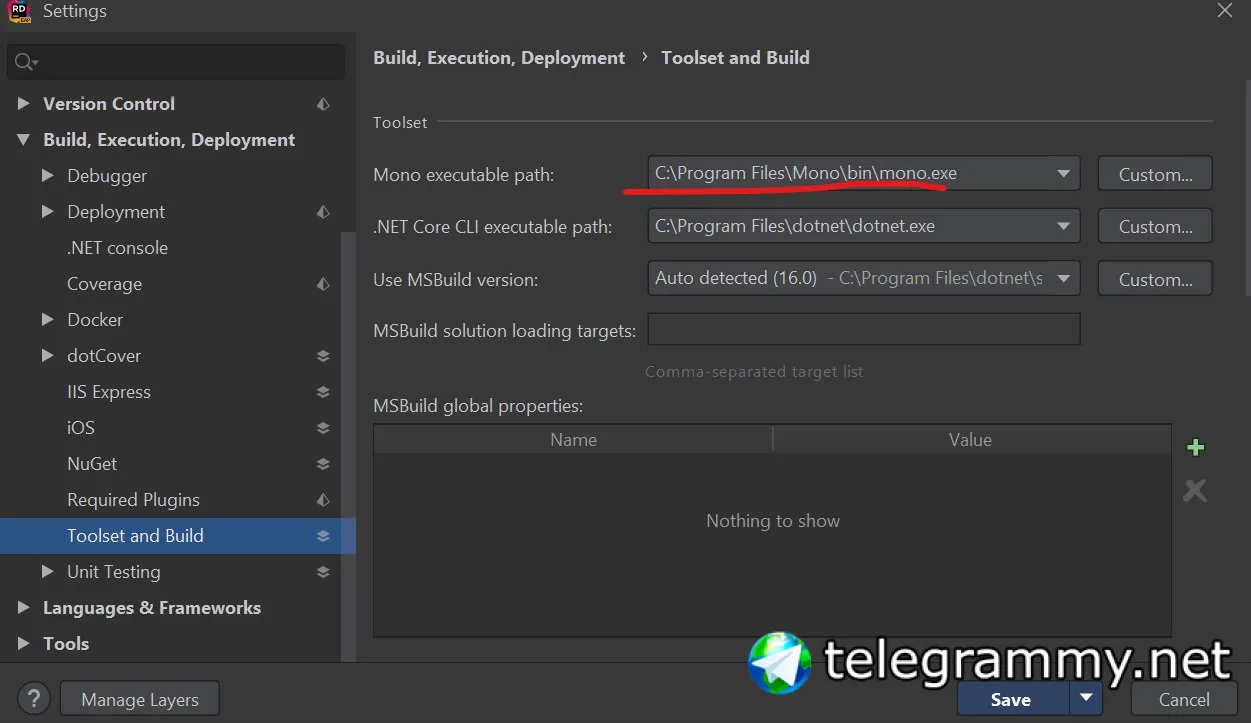Click the gray X remove property icon

tap(1195, 490)
